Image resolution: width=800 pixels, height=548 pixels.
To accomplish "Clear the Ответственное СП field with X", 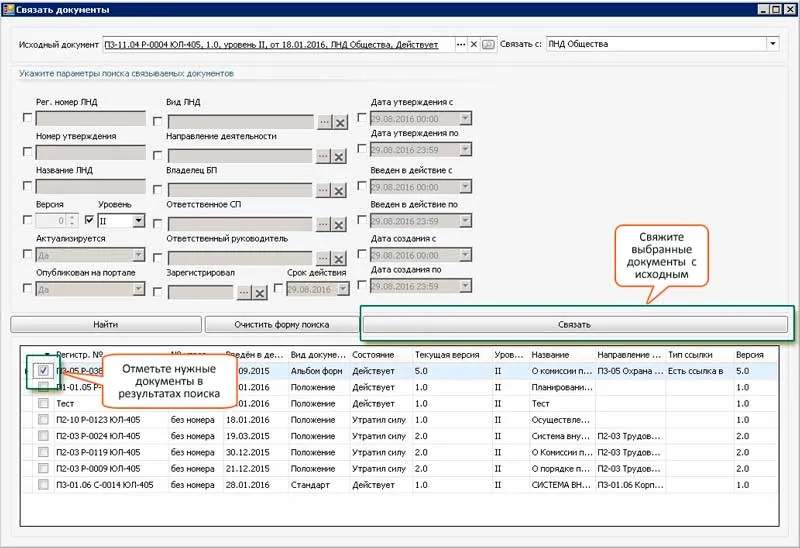I will [x=340, y=223].
